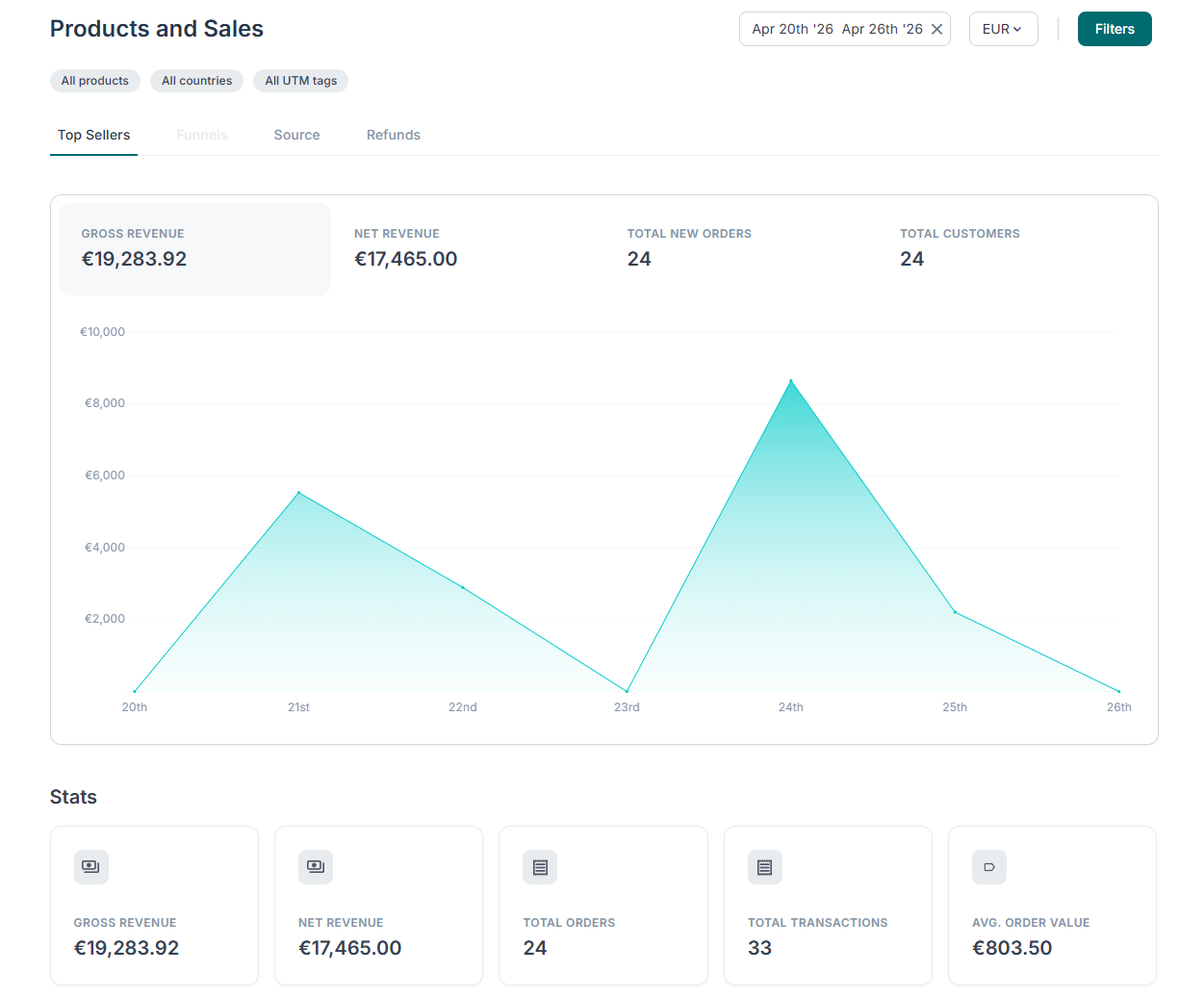The image size is (1204, 998).
Task: Select the Top Sellers tab
Action: (x=93, y=135)
